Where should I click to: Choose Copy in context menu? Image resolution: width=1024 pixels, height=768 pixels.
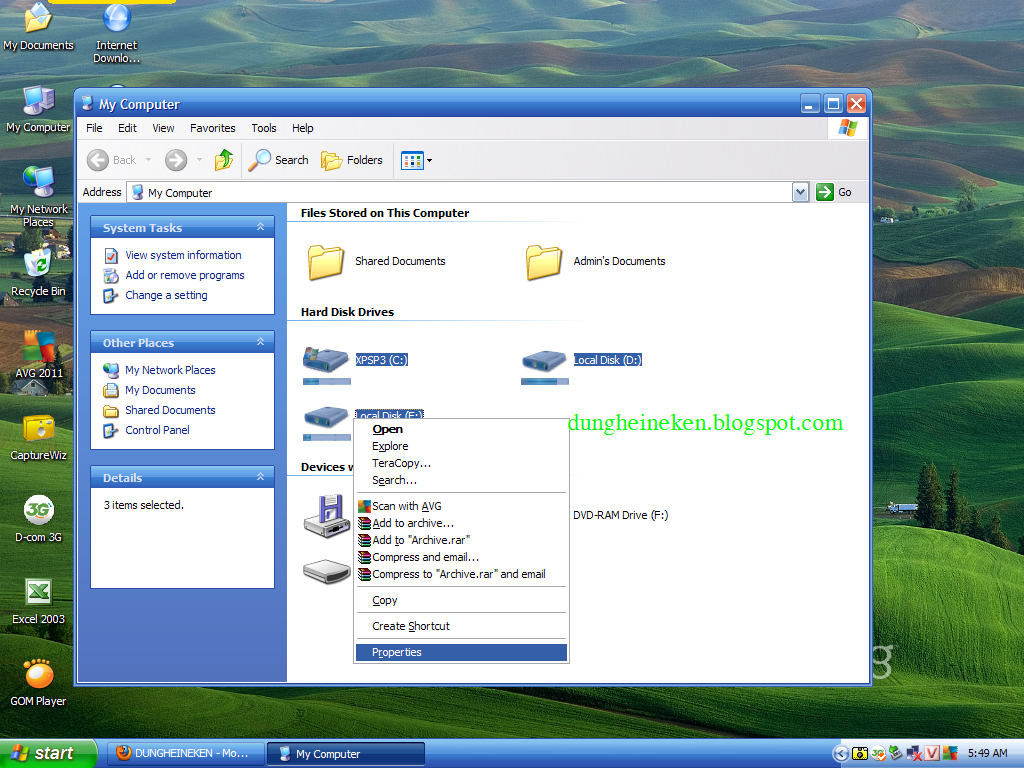point(460,600)
